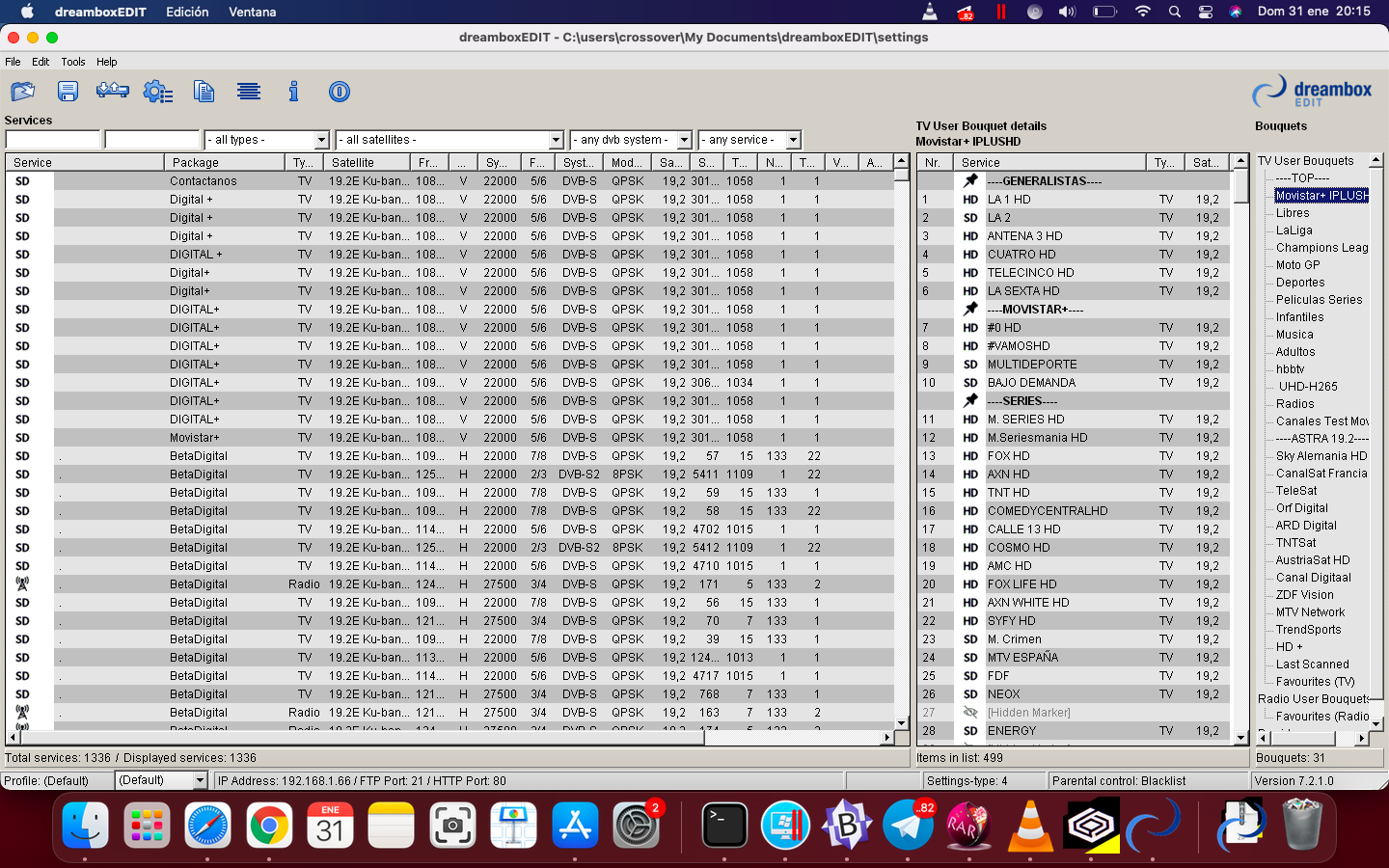This screenshot has width=1389, height=868.
Task: Select the Champions League bouquet in tree
Action: coord(1321,248)
